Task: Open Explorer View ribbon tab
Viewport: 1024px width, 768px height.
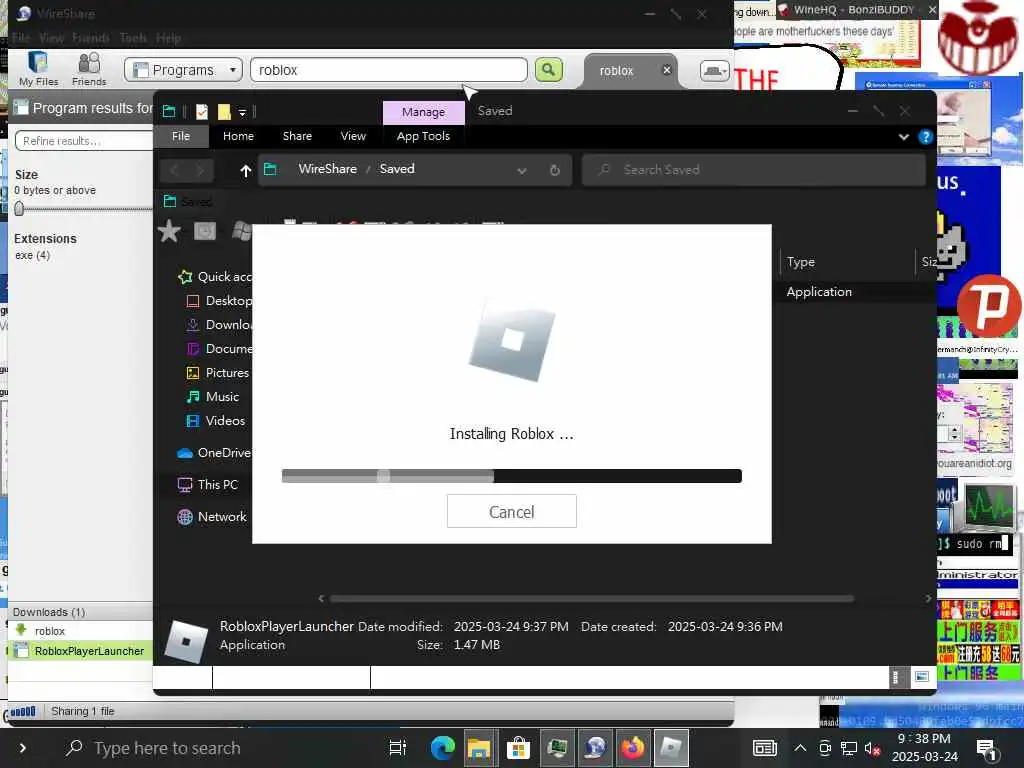Action: 353,136
